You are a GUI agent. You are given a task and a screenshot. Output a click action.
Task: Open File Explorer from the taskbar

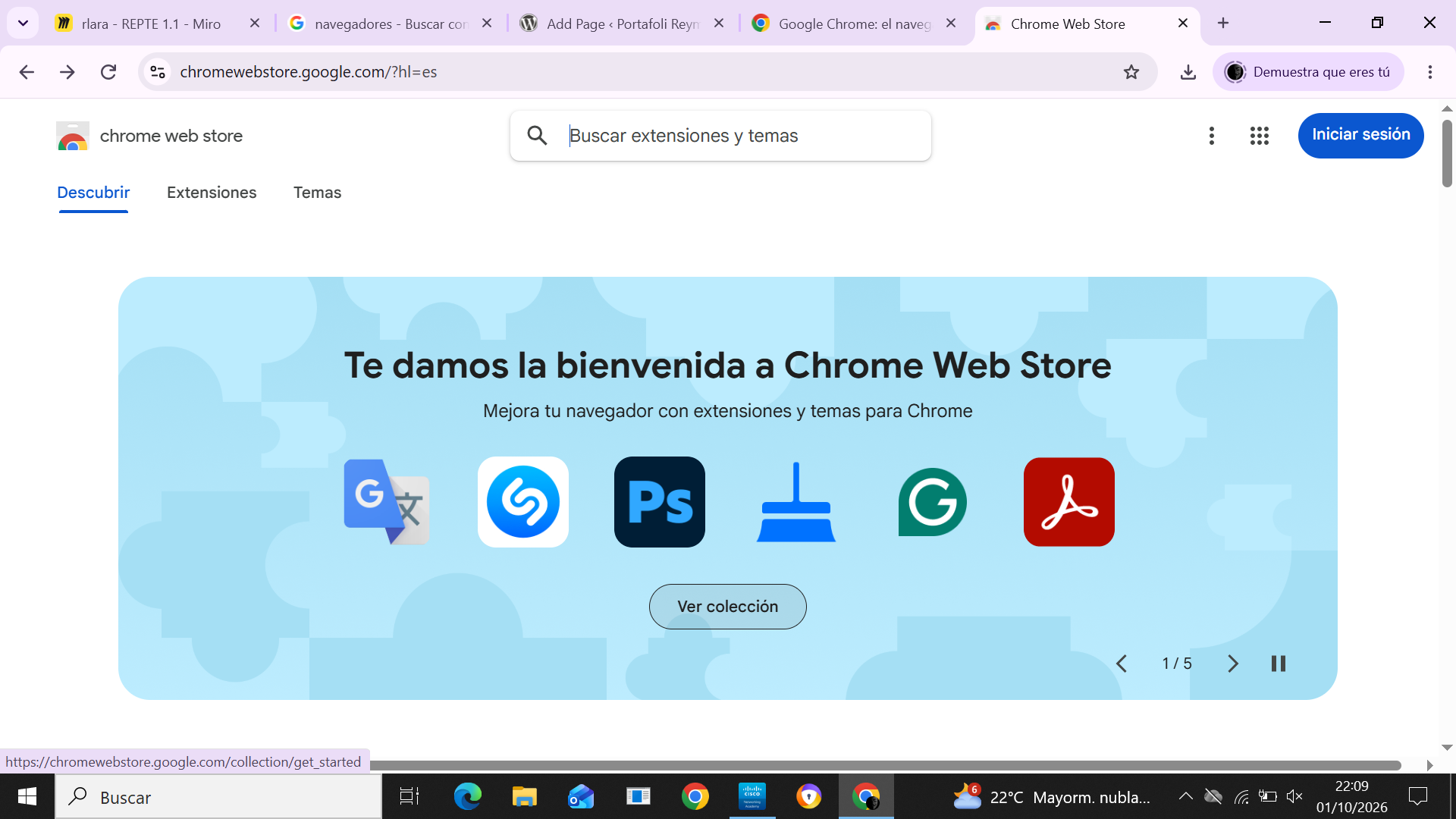pyautogui.click(x=524, y=796)
